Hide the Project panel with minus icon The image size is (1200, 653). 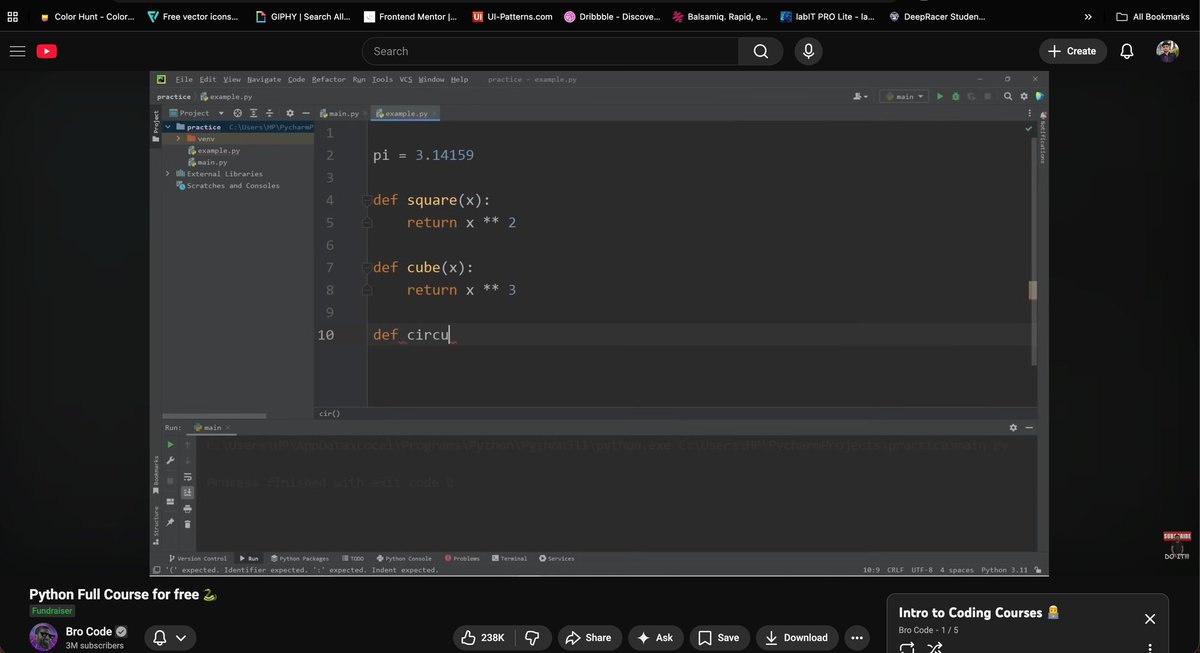coord(306,113)
